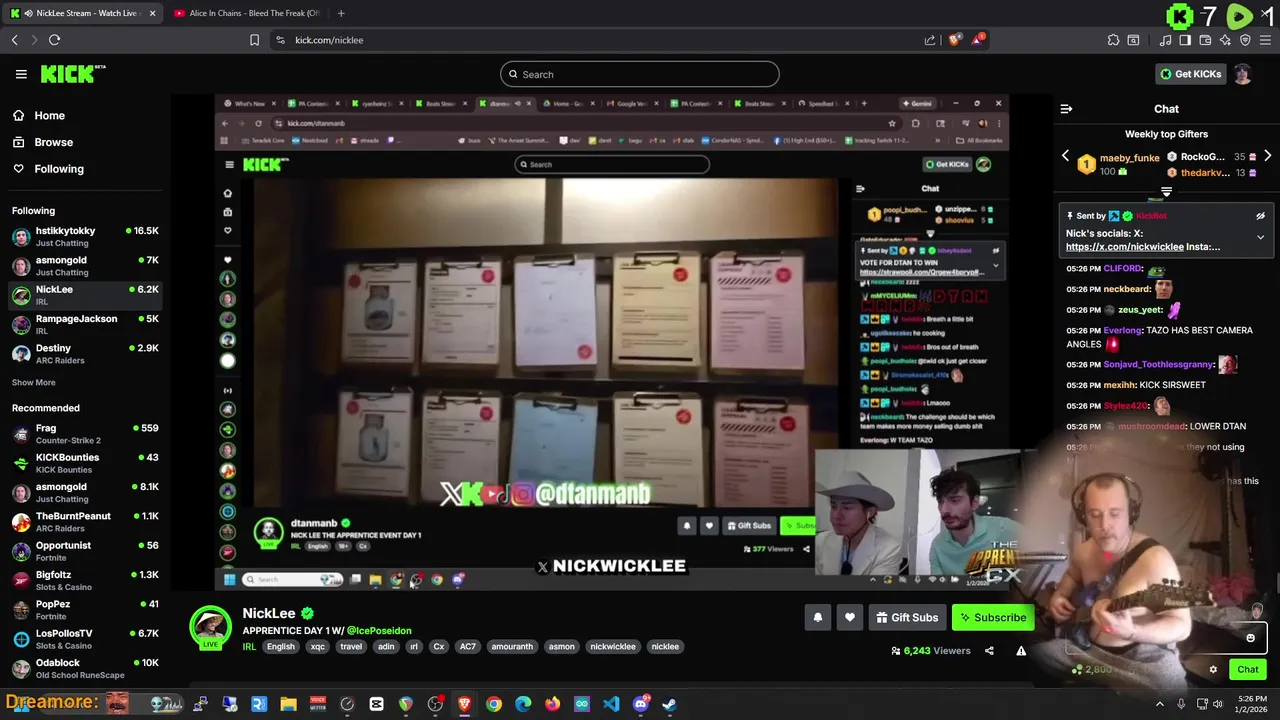1280x720 pixels.
Task: Send message with Chat button
Action: tap(1248, 670)
